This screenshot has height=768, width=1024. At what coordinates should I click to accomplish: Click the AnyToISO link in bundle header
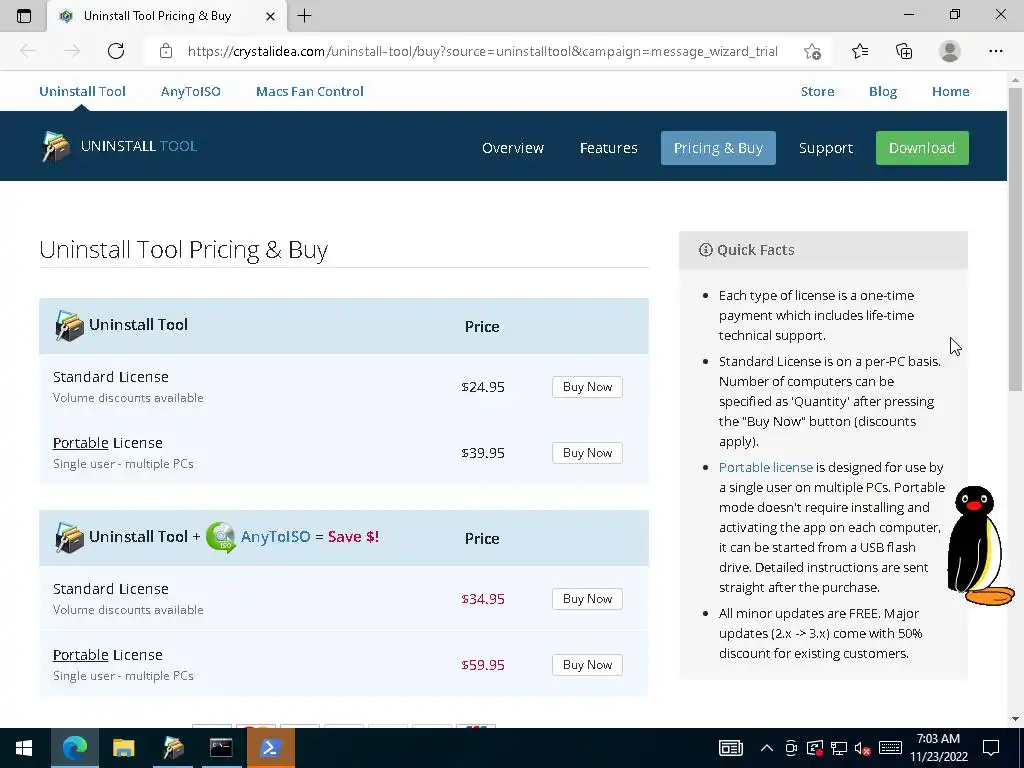(x=276, y=537)
